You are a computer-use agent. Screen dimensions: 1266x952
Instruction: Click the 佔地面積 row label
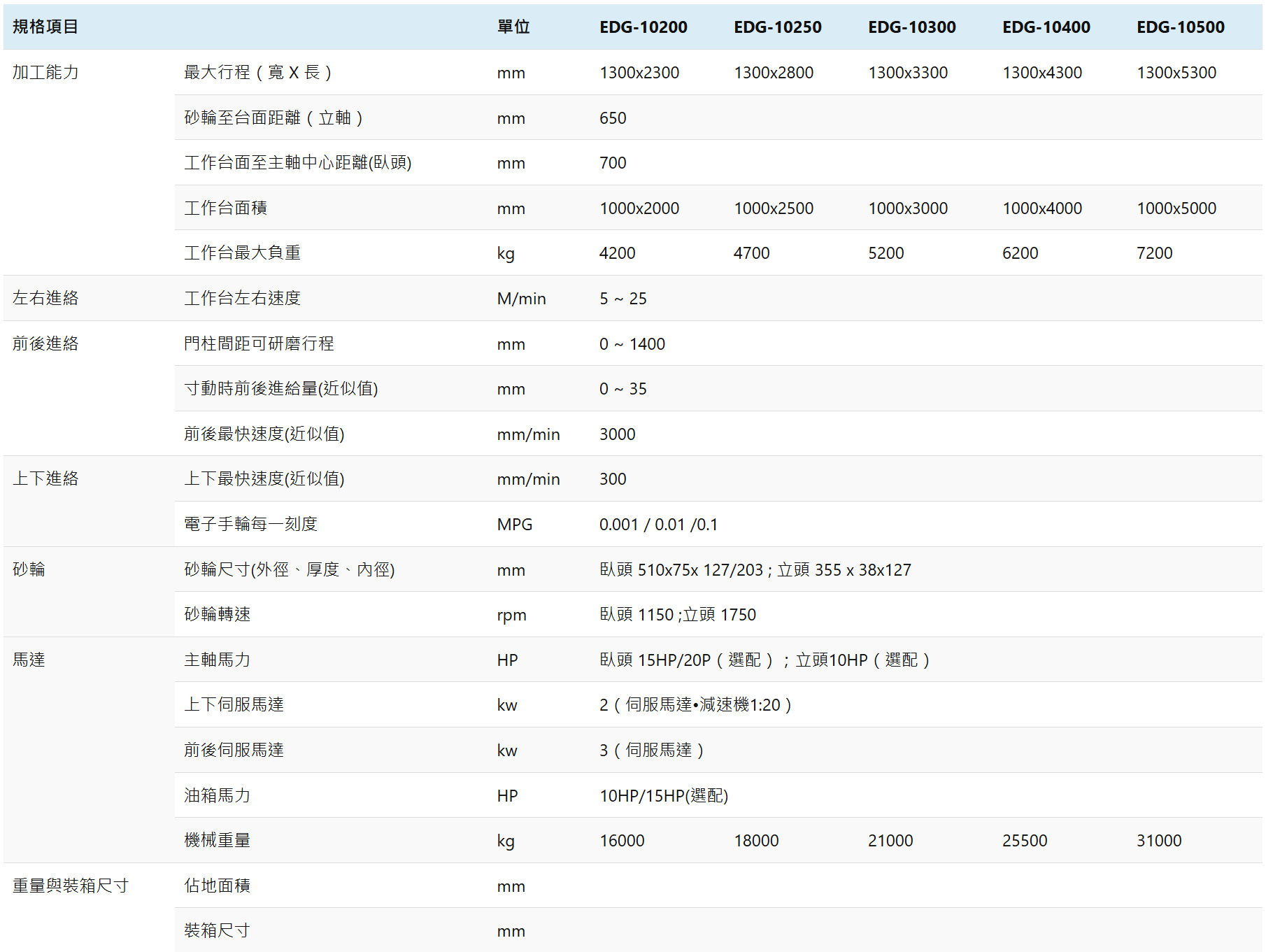coord(217,886)
